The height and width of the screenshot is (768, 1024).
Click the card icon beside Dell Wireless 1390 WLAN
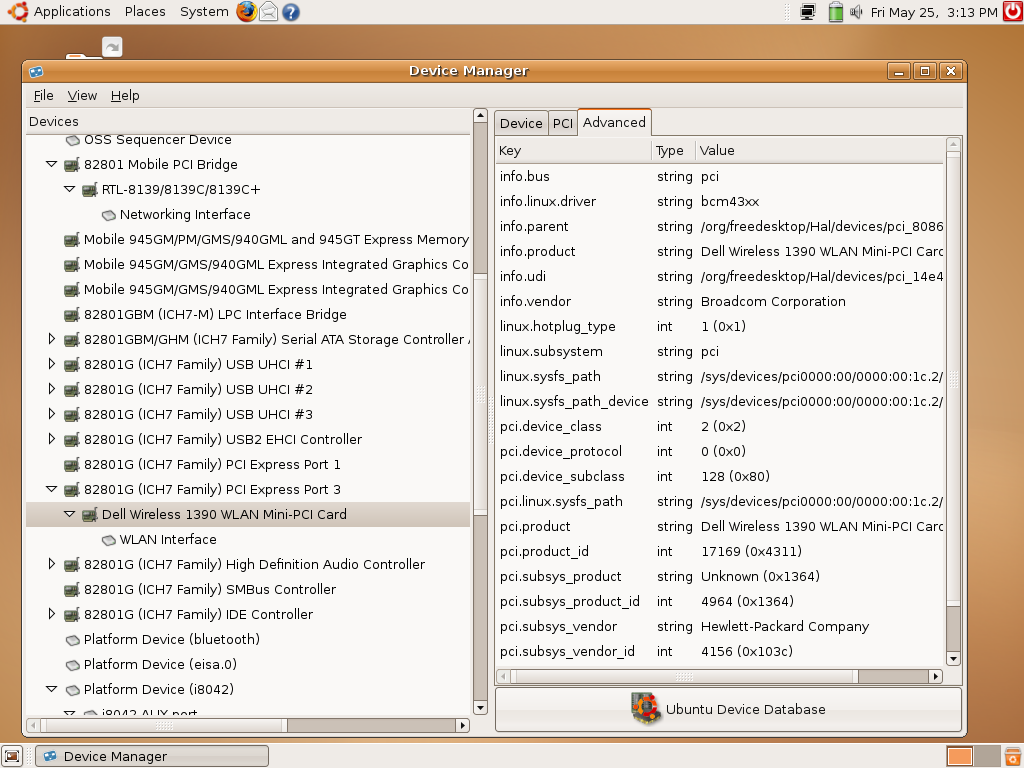pyautogui.click(x=90, y=515)
